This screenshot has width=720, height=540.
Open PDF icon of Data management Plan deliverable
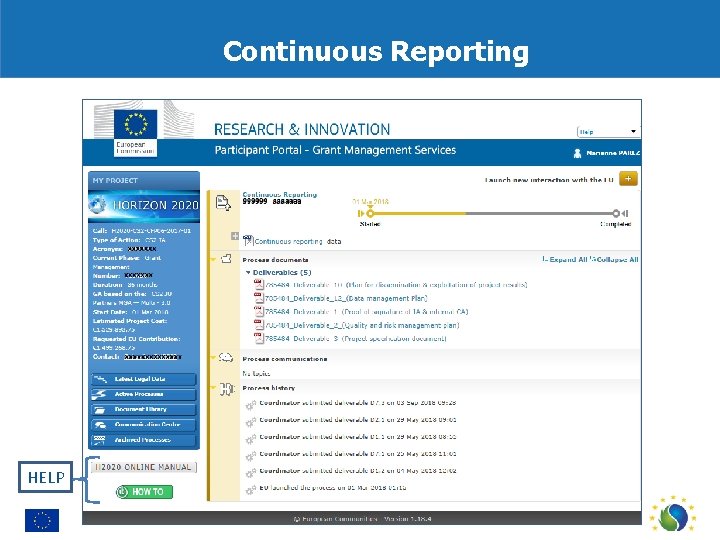pos(259,298)
